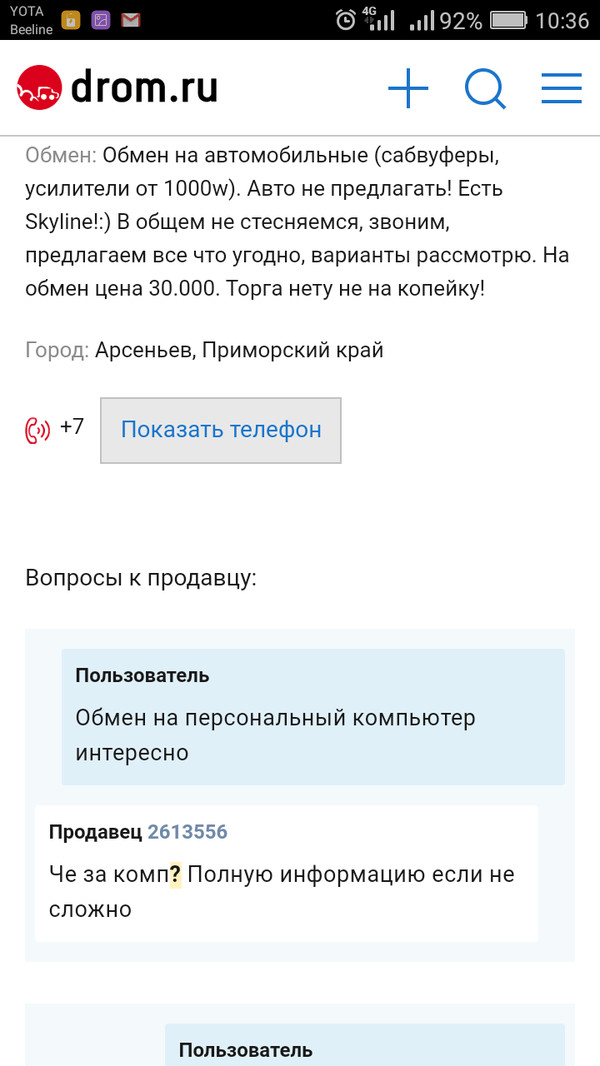This screenshot has width=600, height=1066.
Task: Tap the purple gallery notification icon
Action: click(x=100, y=20)
